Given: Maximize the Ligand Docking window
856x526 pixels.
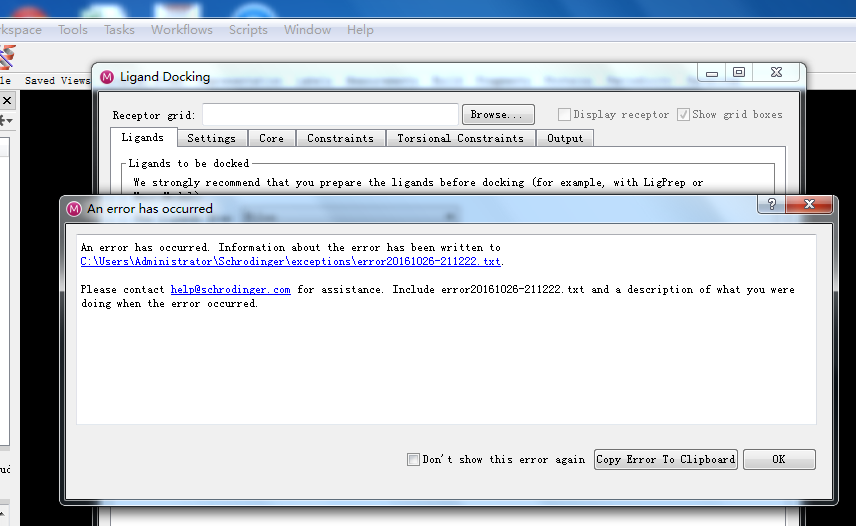Looking at the screenshot, I should 739,73.
